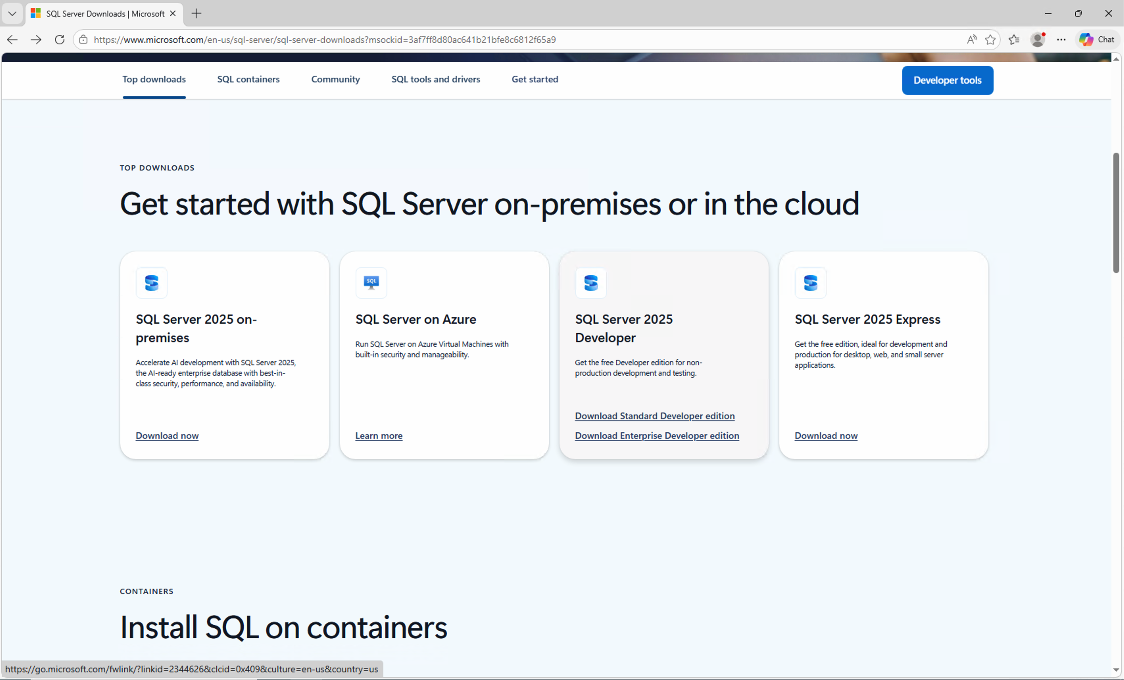This screenshot has width=1124, height=680.
Task: Click Download Enterprise Developer edition link
Action: [x=657, y=436]
